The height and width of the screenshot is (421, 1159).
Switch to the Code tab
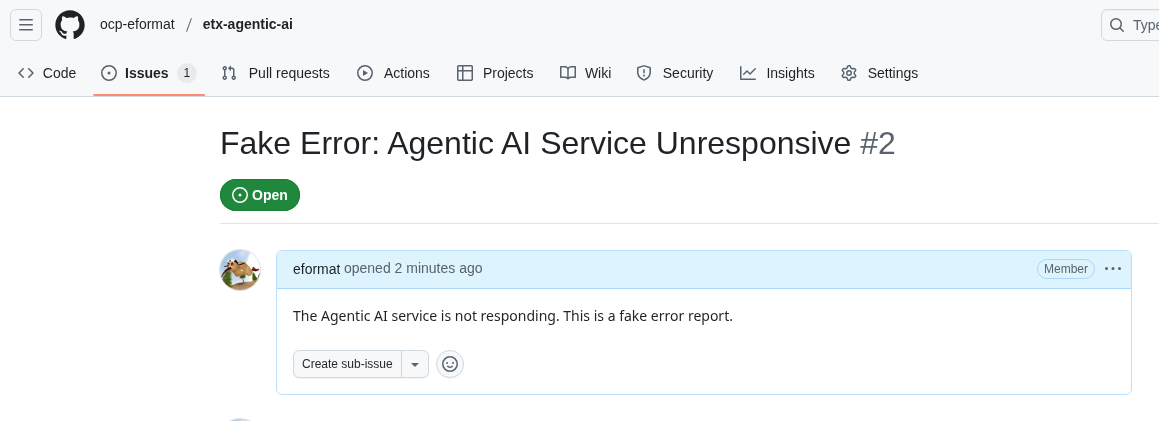[x=47, y=73]
